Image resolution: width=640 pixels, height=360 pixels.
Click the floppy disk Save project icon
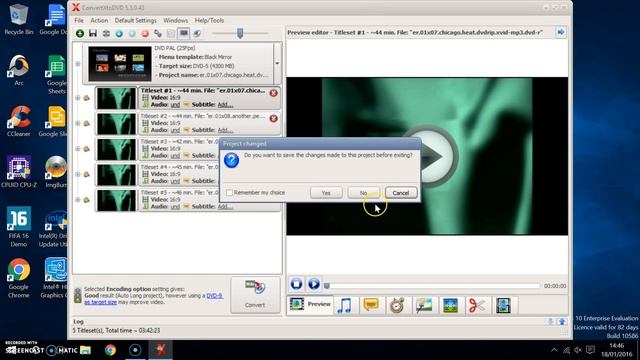(93, 33)
